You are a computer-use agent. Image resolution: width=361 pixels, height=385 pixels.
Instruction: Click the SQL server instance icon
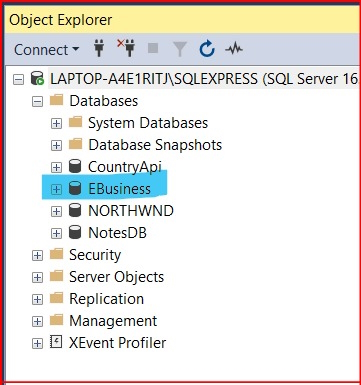point(37,79)
